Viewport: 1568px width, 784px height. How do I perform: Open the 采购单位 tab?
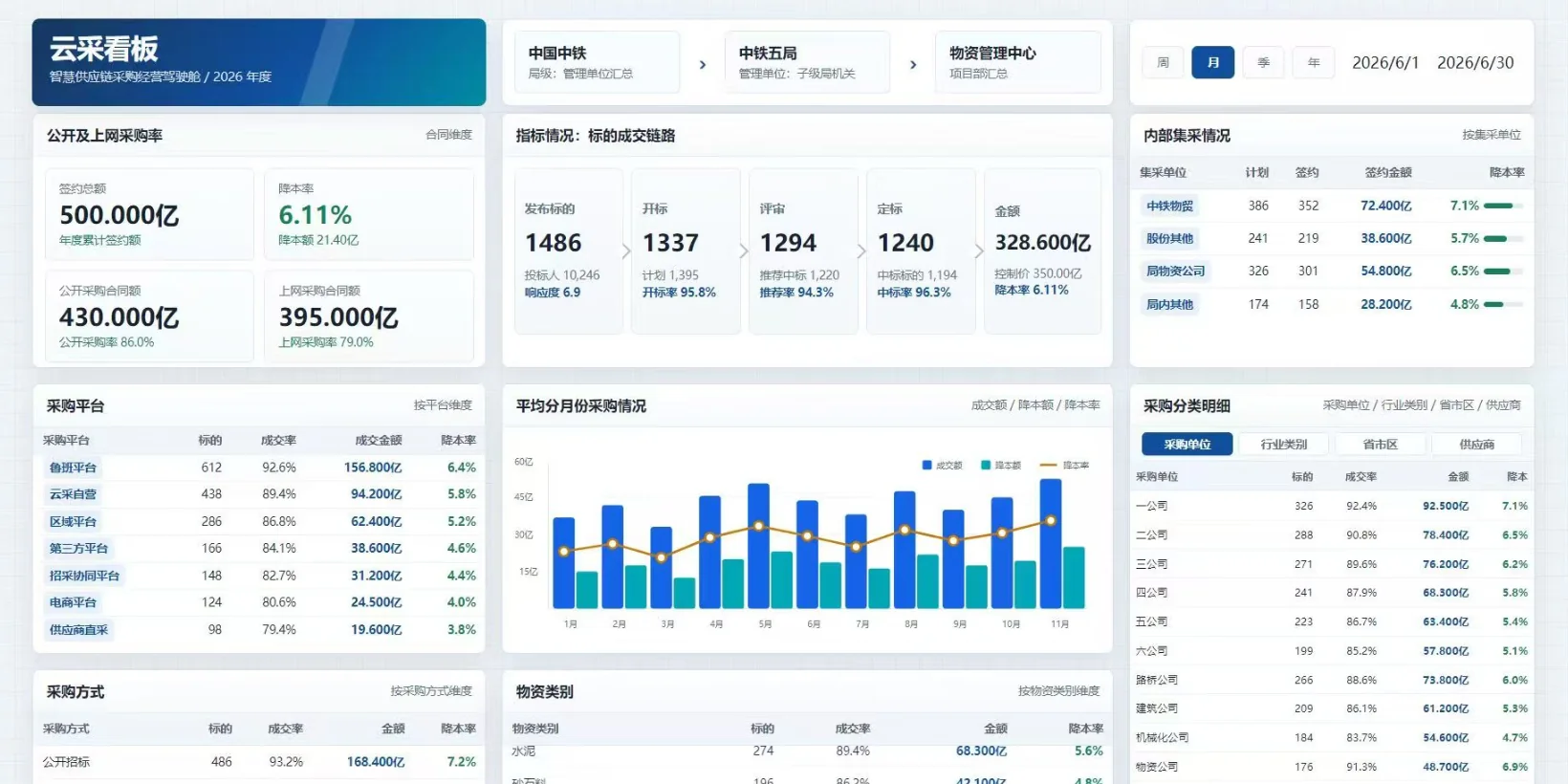(x=1187, y=445)
